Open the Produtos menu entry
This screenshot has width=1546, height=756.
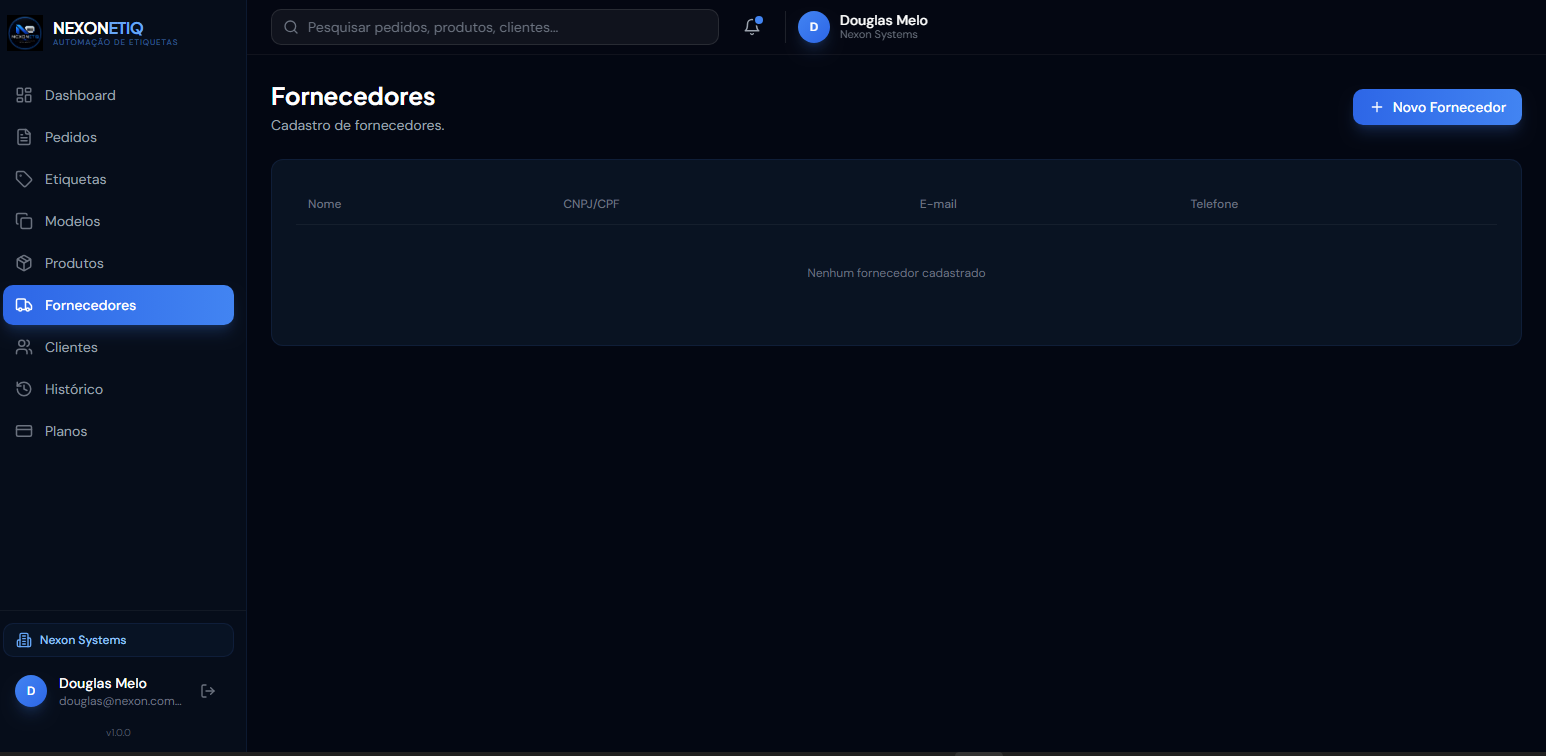(118, 263)
